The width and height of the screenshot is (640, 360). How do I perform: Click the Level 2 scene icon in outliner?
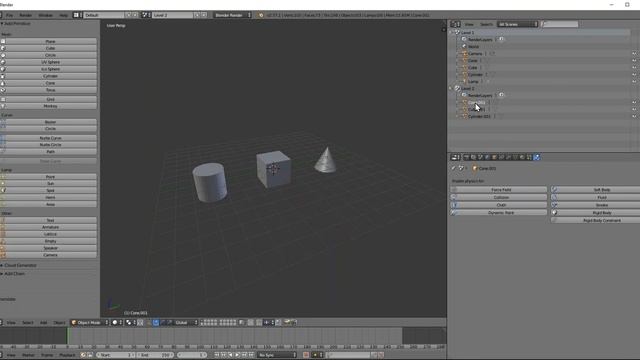pos(457,88)
